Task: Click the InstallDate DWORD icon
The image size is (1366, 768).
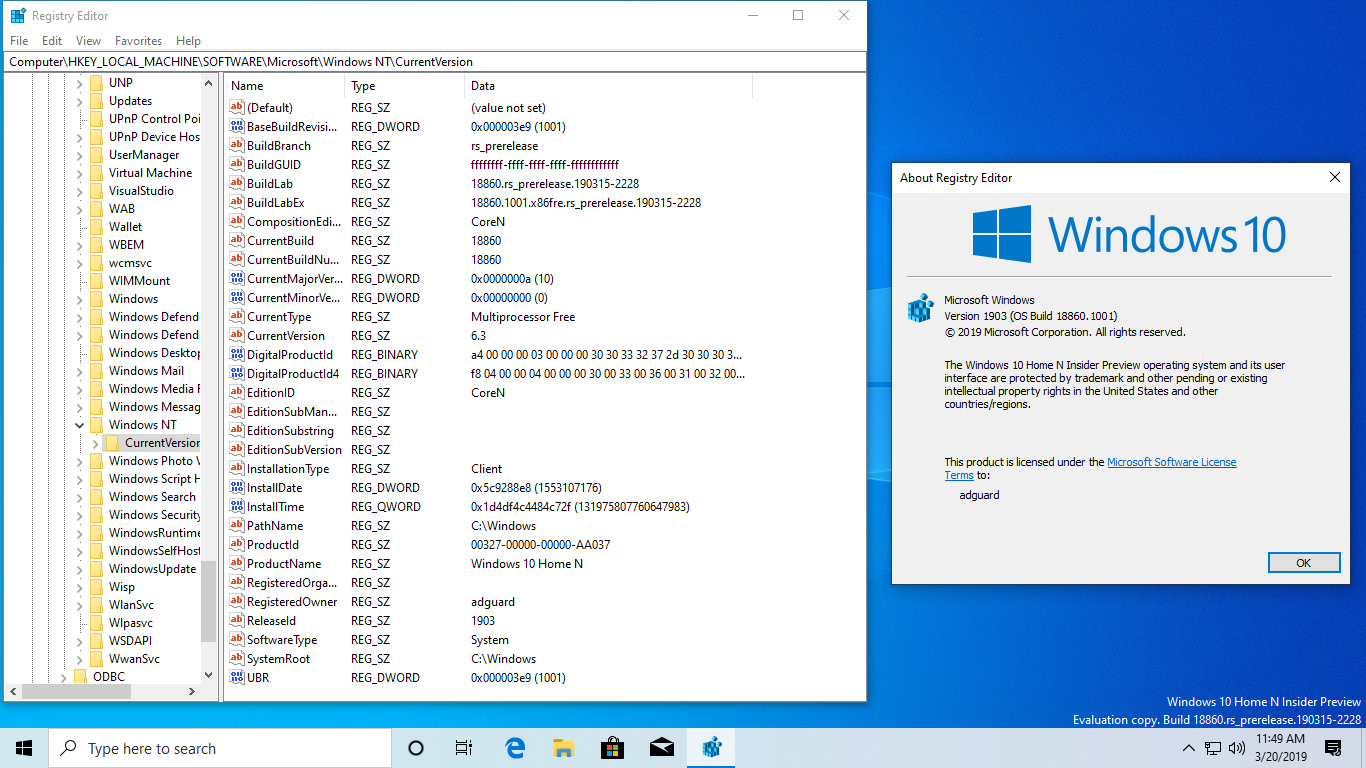Action: coord(237,487)
